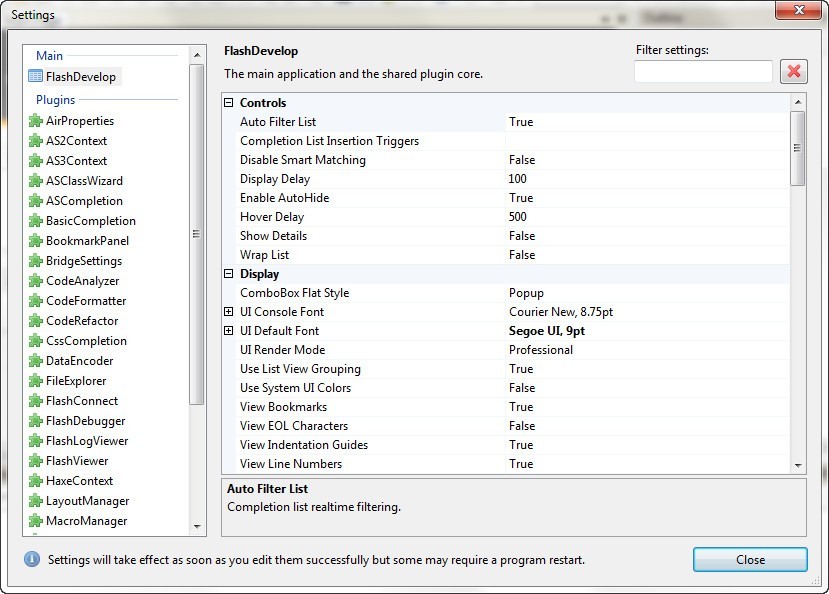Click the plugin list scrollbar thumb
The image size is (829, 594).
(196, 234)
